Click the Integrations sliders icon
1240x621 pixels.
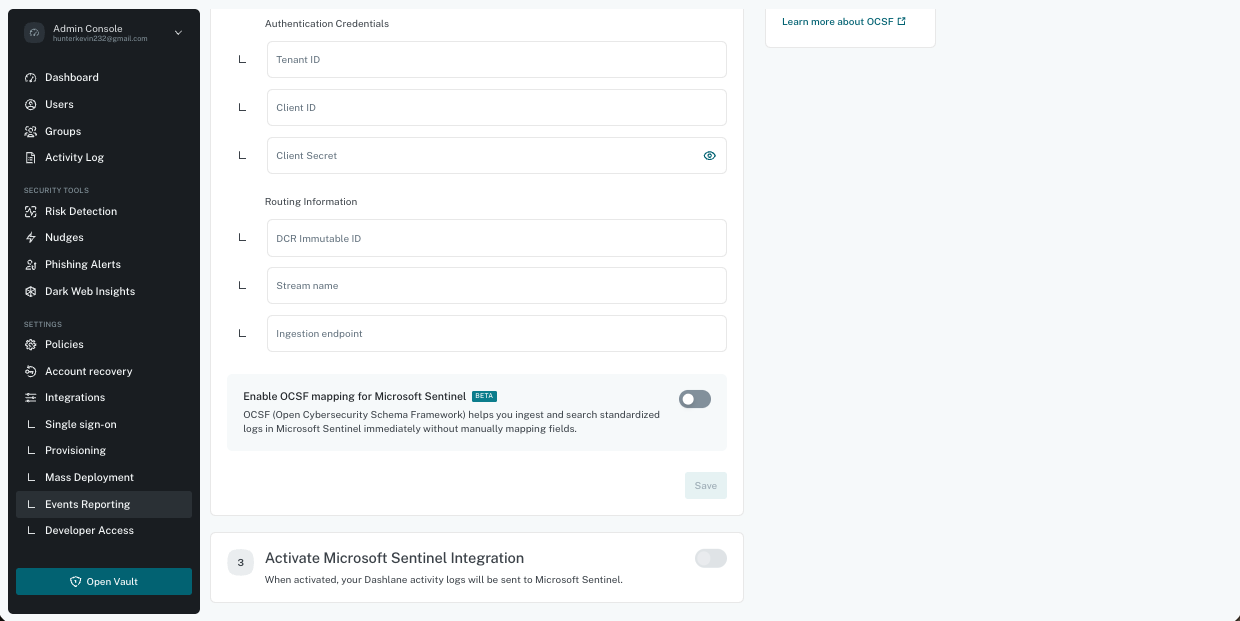(x=31, y=397)
